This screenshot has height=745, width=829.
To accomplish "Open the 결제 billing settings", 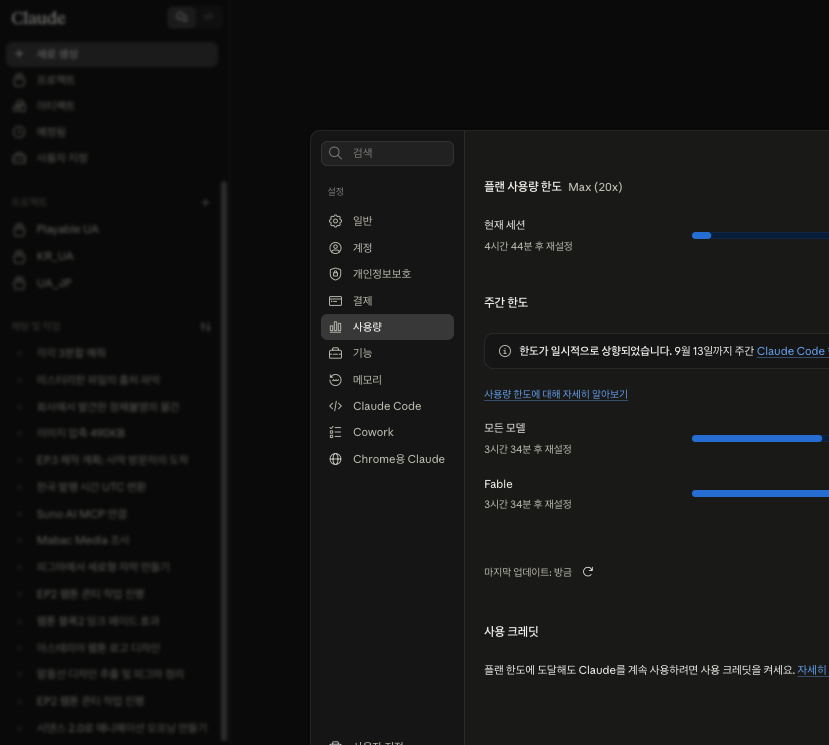I will [x=387, y=301].
